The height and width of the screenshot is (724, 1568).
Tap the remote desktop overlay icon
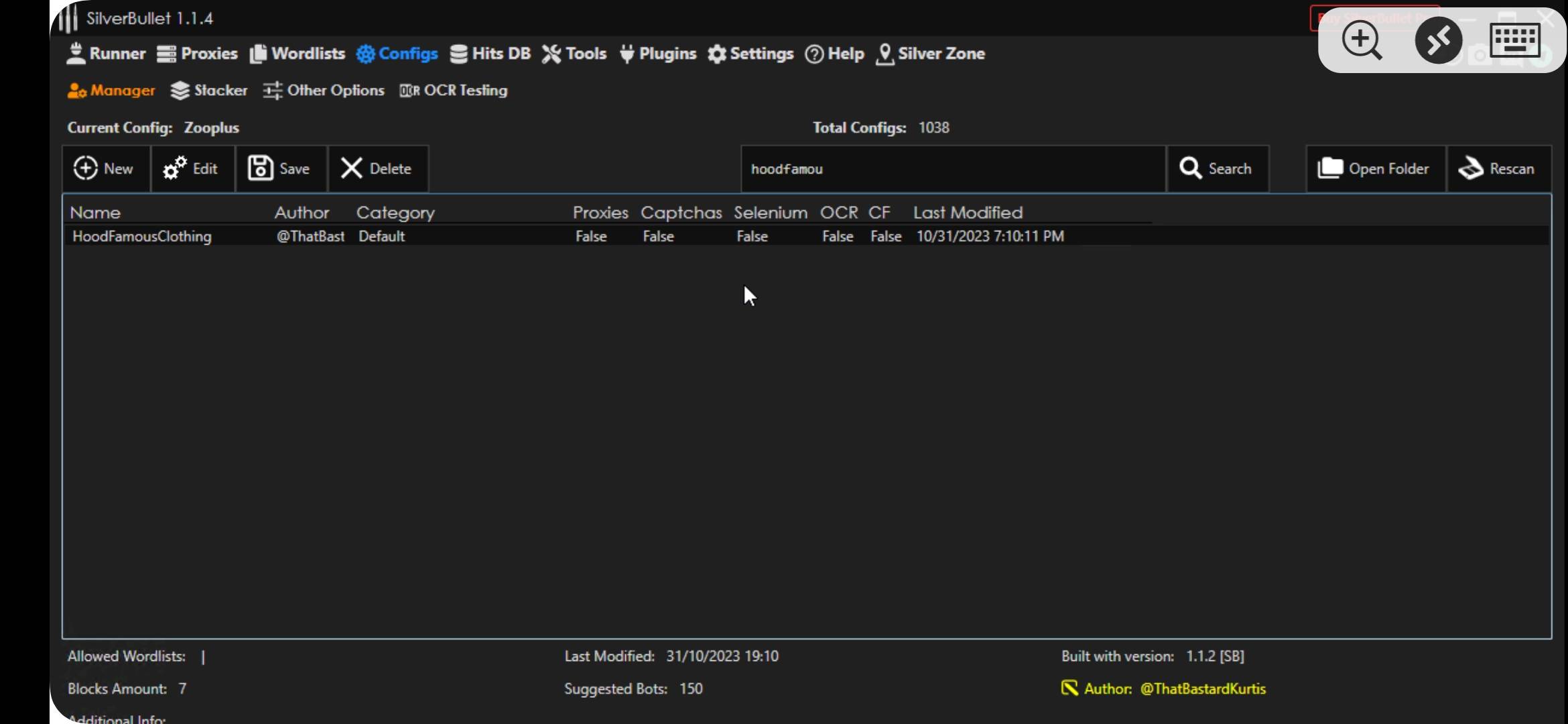click(1438, 40)
